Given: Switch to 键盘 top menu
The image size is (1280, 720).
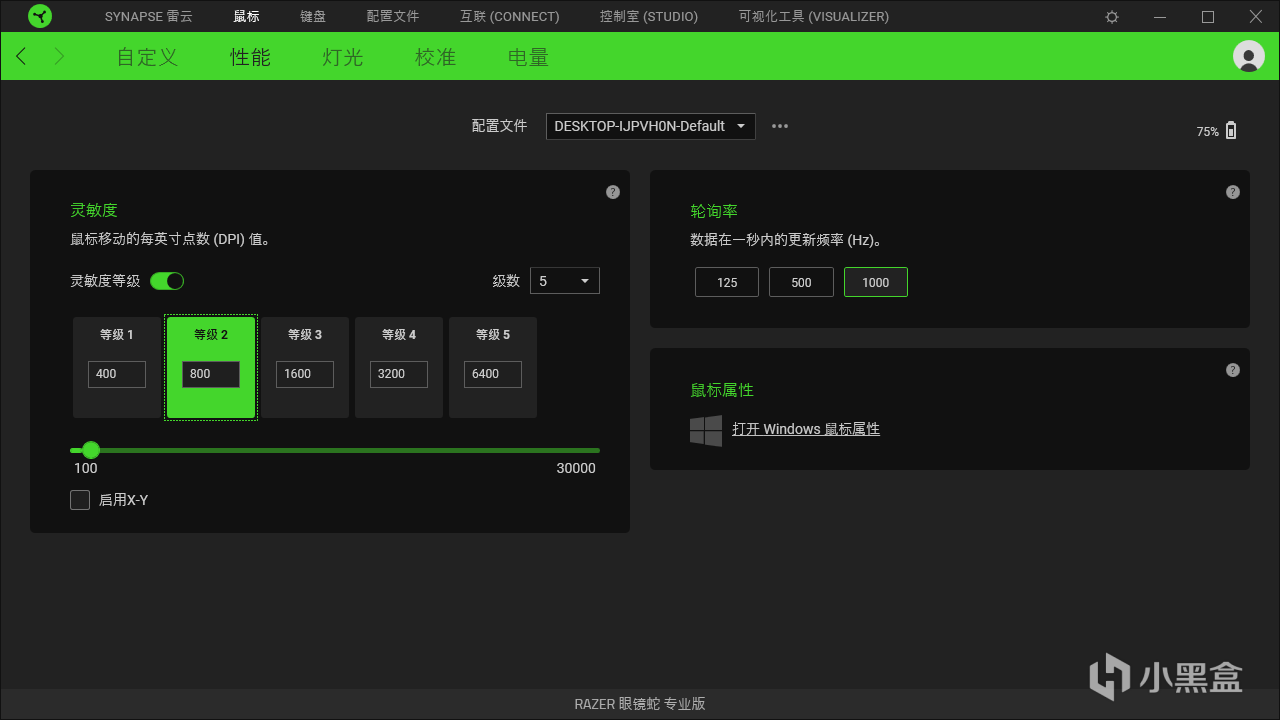Looking at the screenshot, I should 313,17.
